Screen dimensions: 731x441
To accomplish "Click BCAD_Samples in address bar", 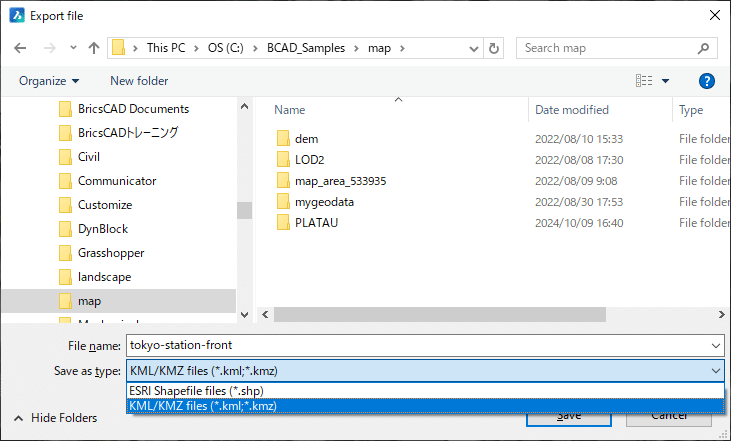I will (306, 48).
